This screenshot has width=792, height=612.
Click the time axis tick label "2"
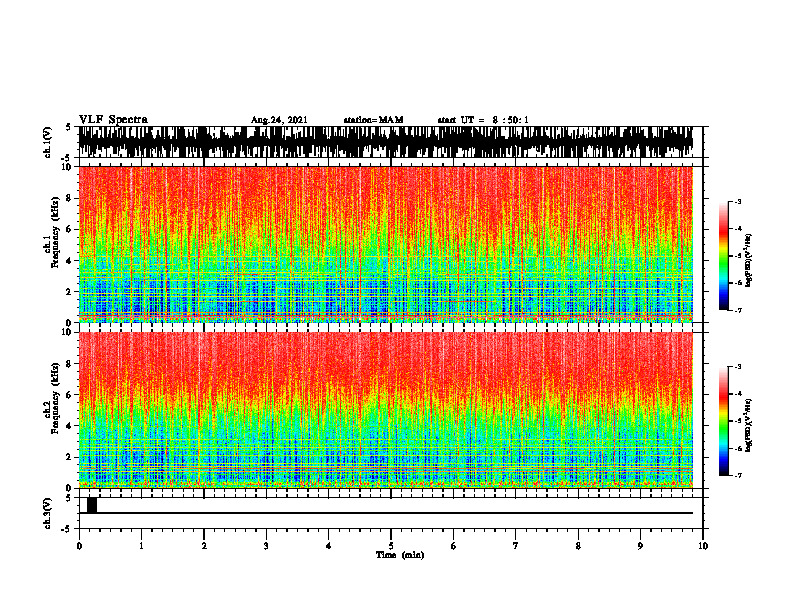(204, 546)
